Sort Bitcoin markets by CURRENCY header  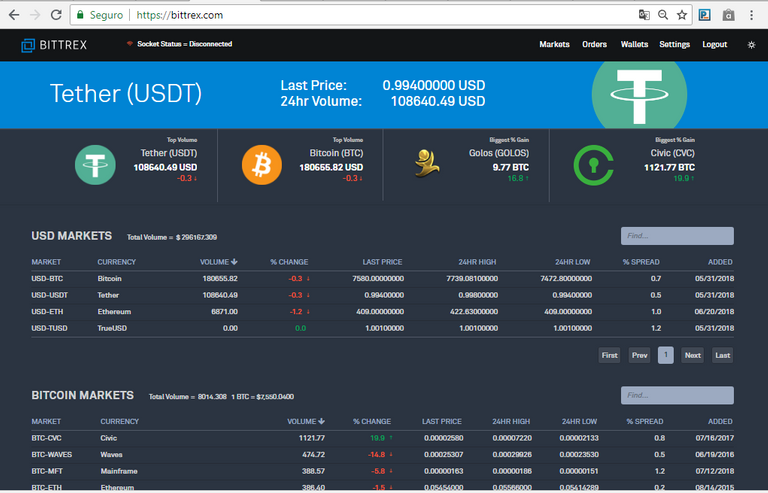click(x=120, y=422)
